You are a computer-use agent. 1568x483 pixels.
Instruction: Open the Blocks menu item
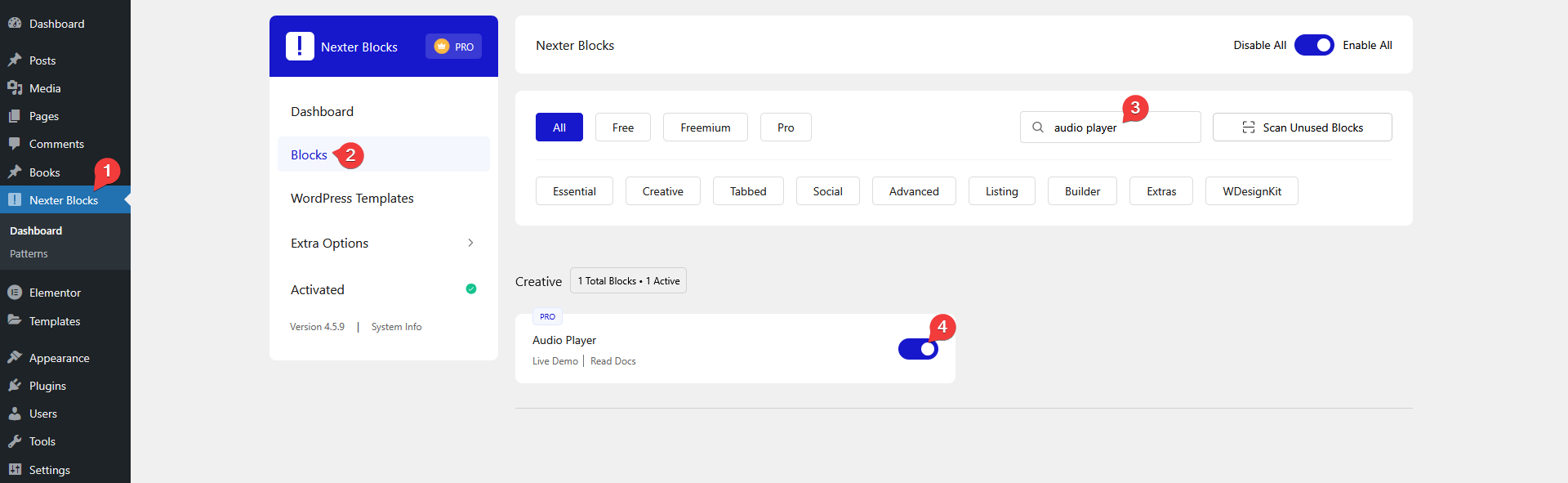pyautogui.click(x=384, y=154)
